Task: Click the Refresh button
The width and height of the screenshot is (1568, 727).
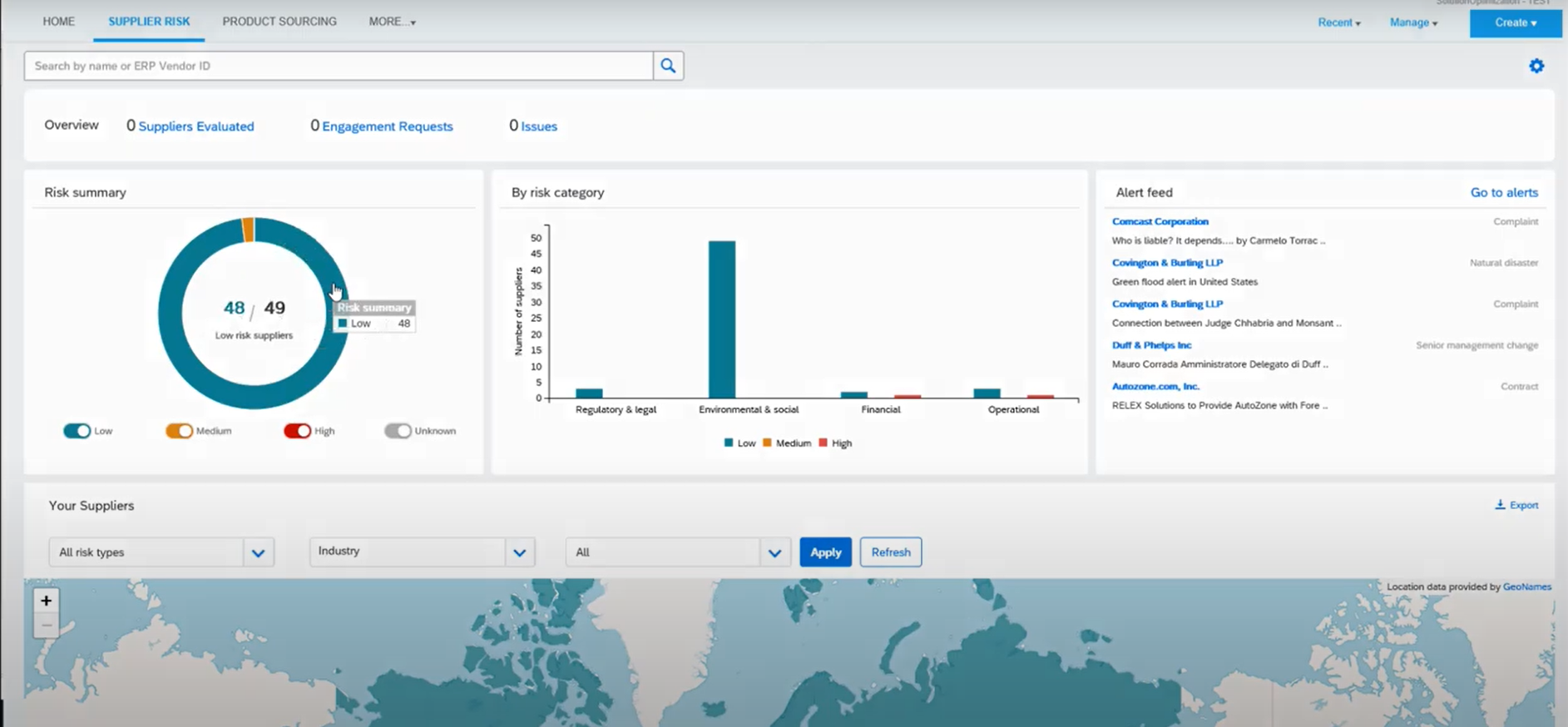Action: tap(891, 552)
